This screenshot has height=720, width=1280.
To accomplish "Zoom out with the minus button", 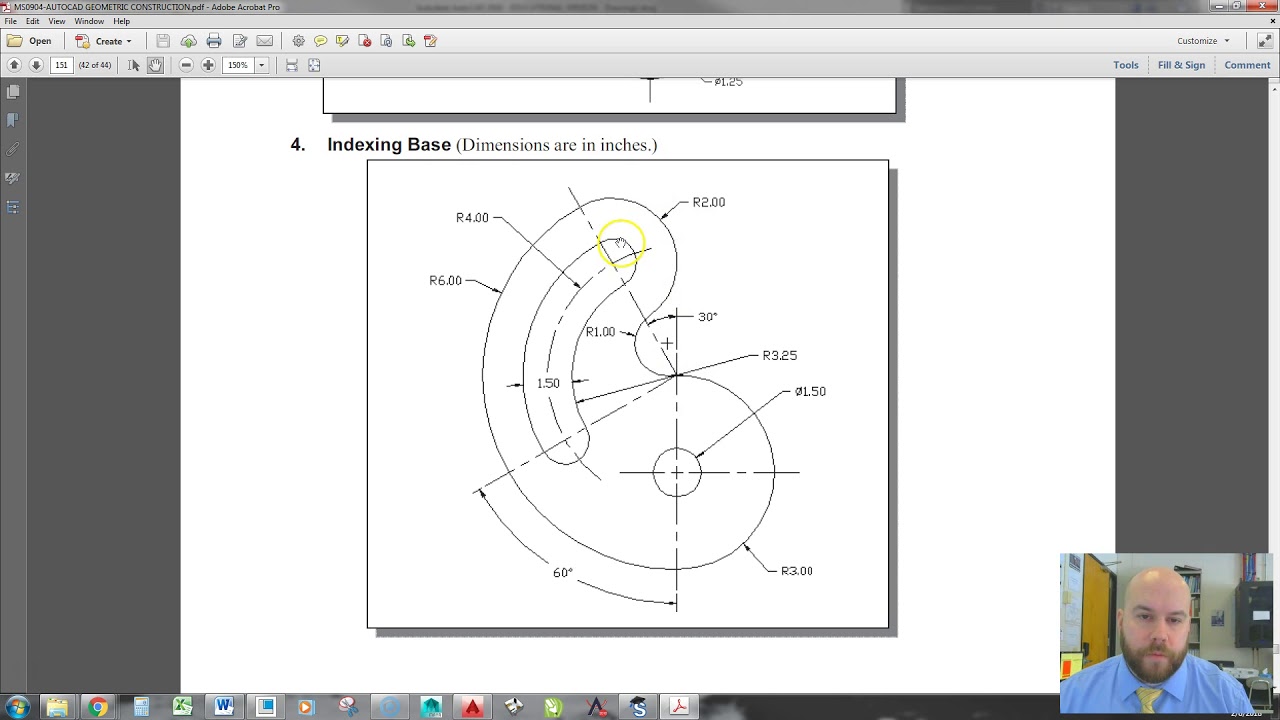I will tap(186, 65).
